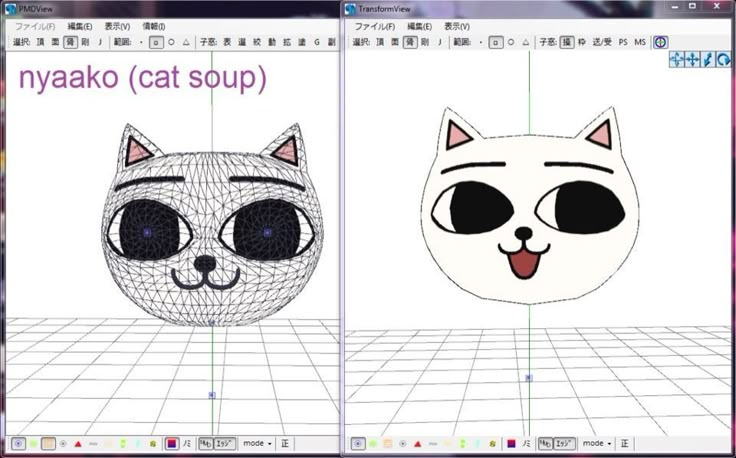
Task: Enable 面 face selection in TransformView toolbar
Action: click(395, 42)
